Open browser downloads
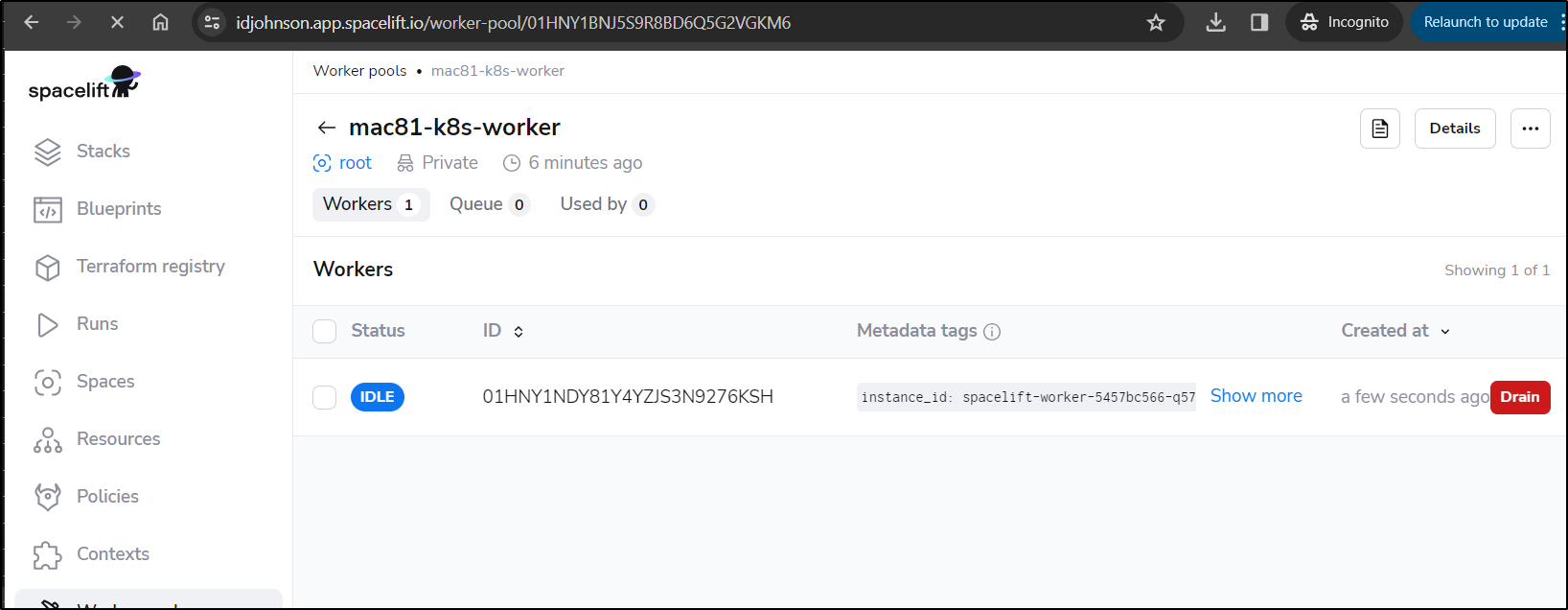 (x=1215, y=22)
